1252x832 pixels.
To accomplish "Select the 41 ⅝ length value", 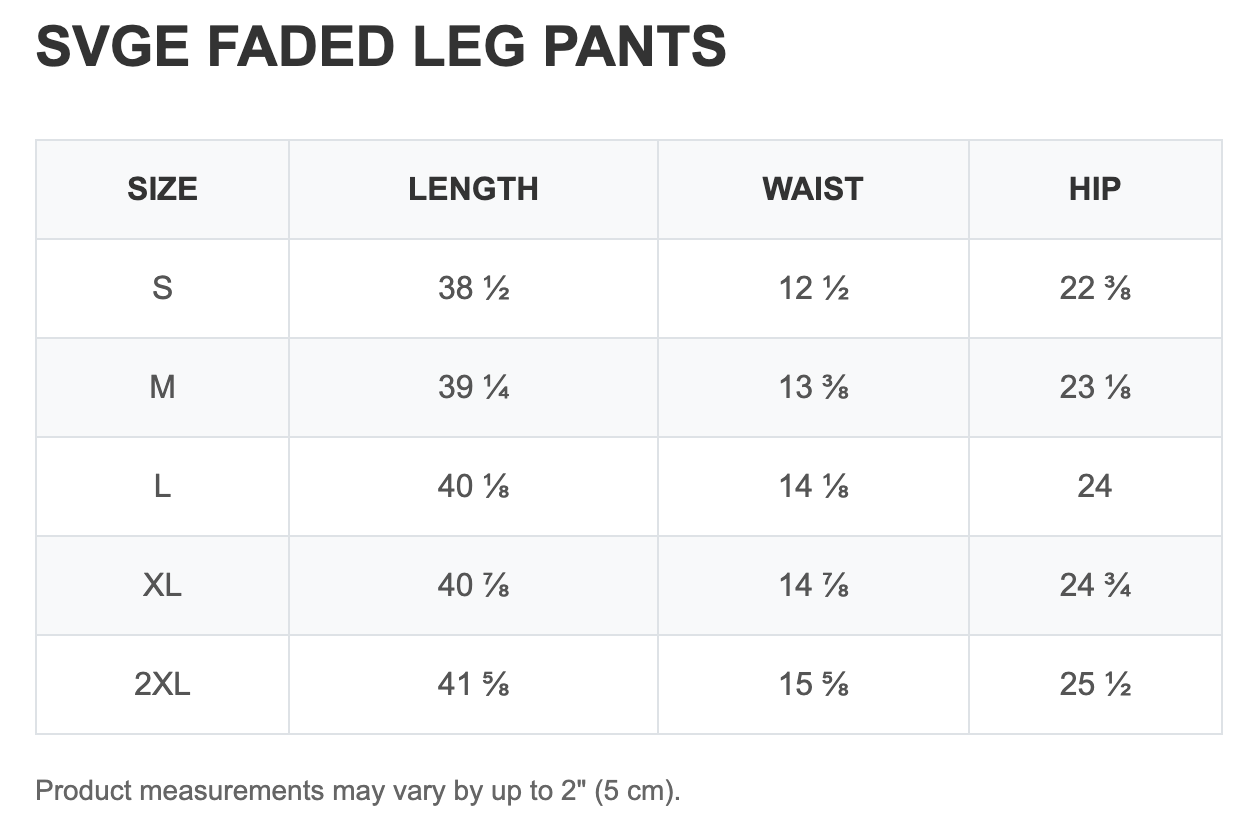I will [473, 684].
